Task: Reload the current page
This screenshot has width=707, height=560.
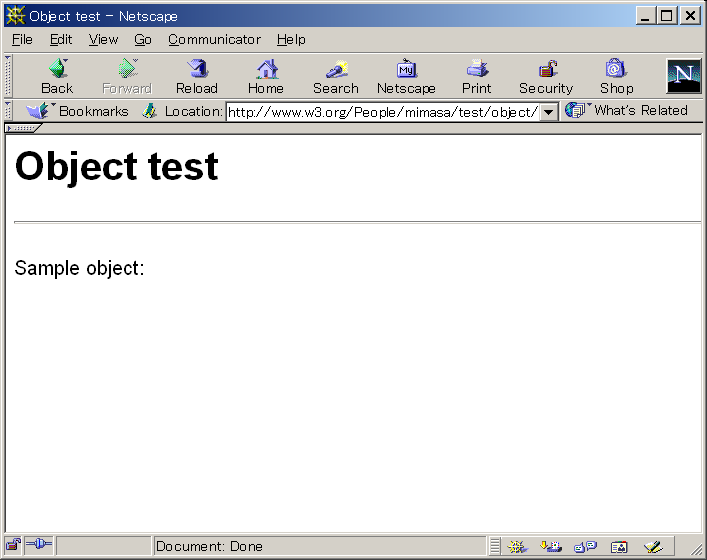Action: (196, 76)
